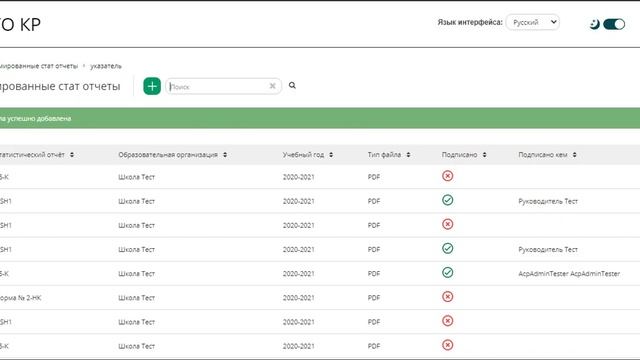The width and height of the screenshot is (640, 360).
Task: Sort by Образовательная организация column arrows
Action: (225, 155)
